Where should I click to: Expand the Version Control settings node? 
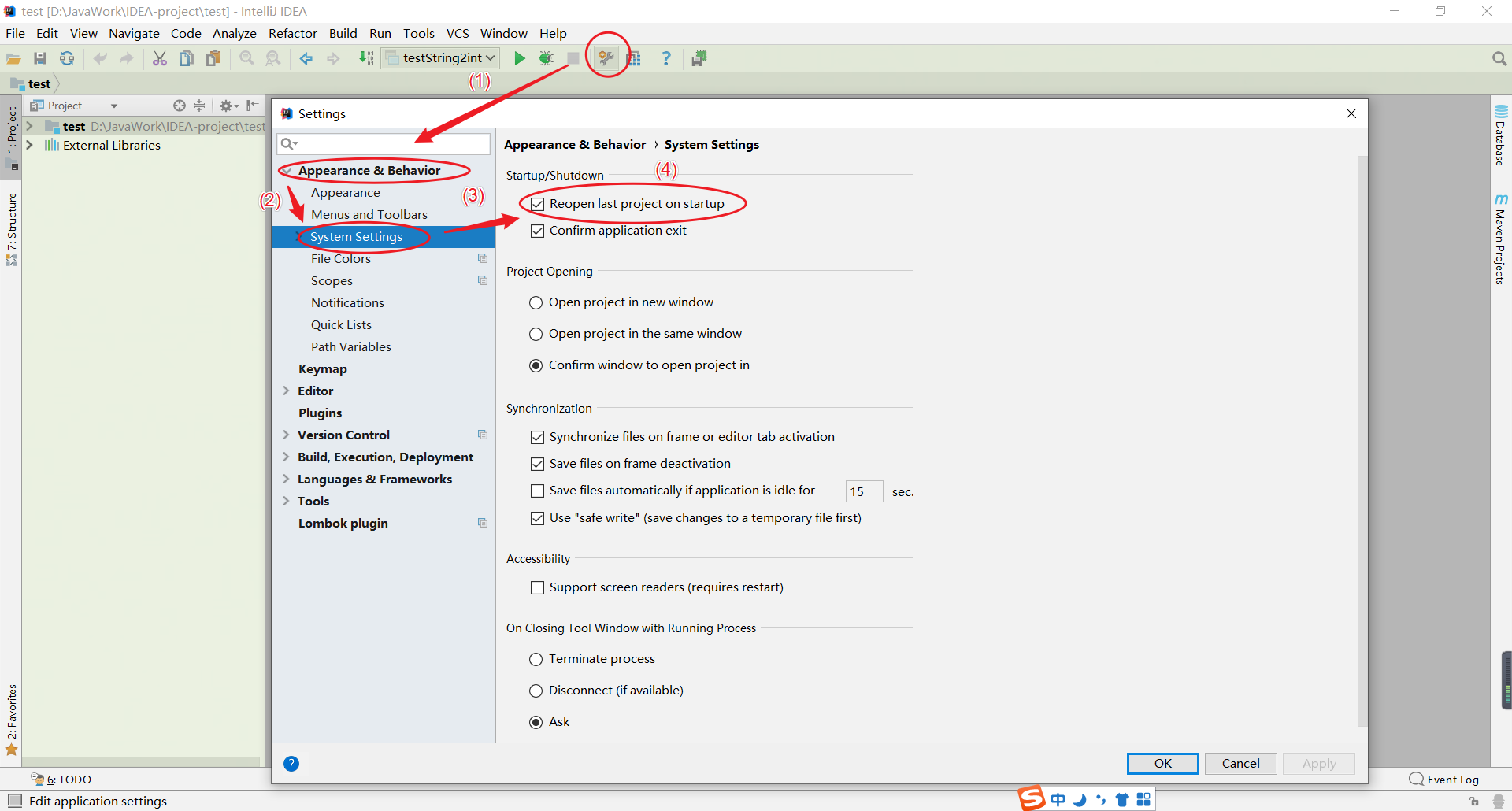[286, 435]
